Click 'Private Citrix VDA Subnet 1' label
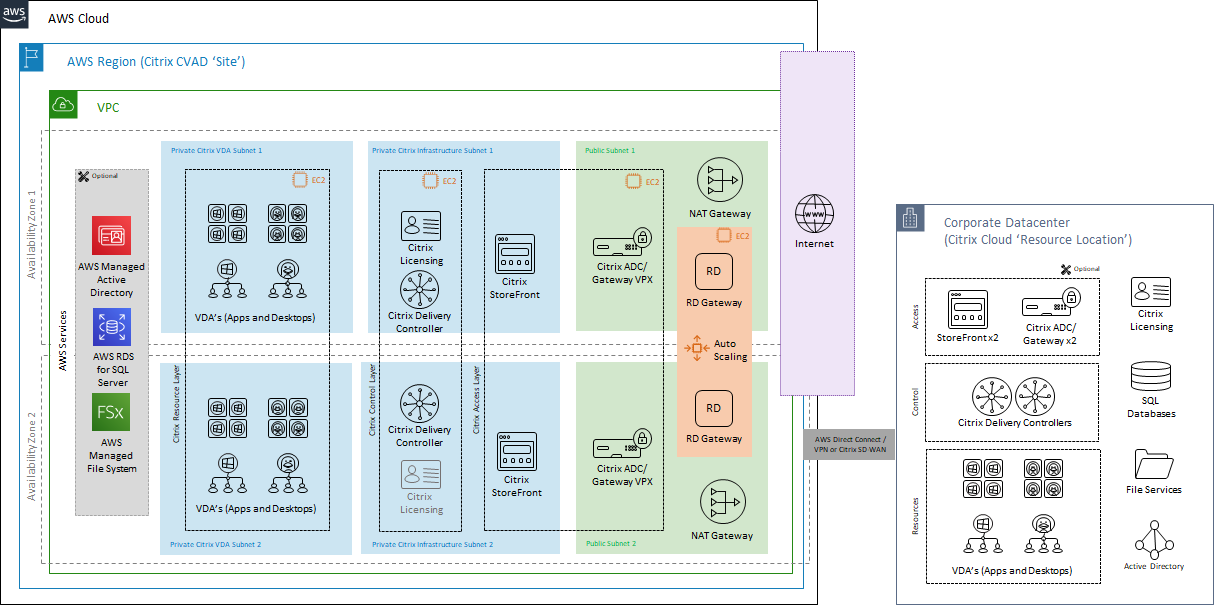 tap(216, 150)
